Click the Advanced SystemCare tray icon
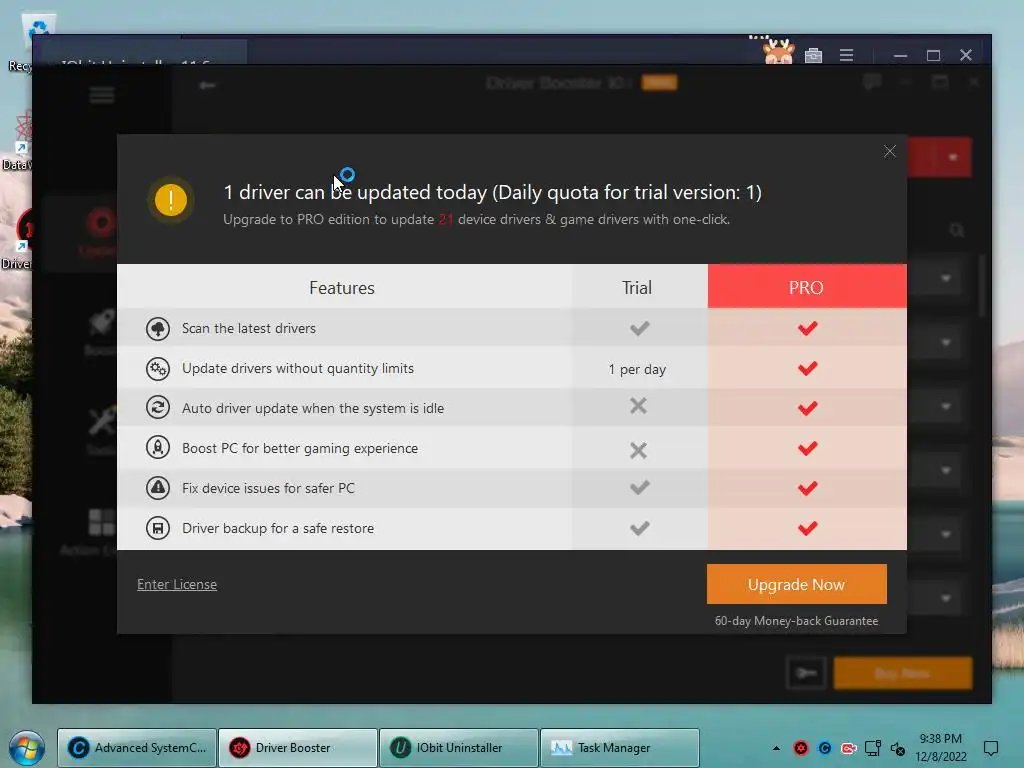 pos(825,748)
